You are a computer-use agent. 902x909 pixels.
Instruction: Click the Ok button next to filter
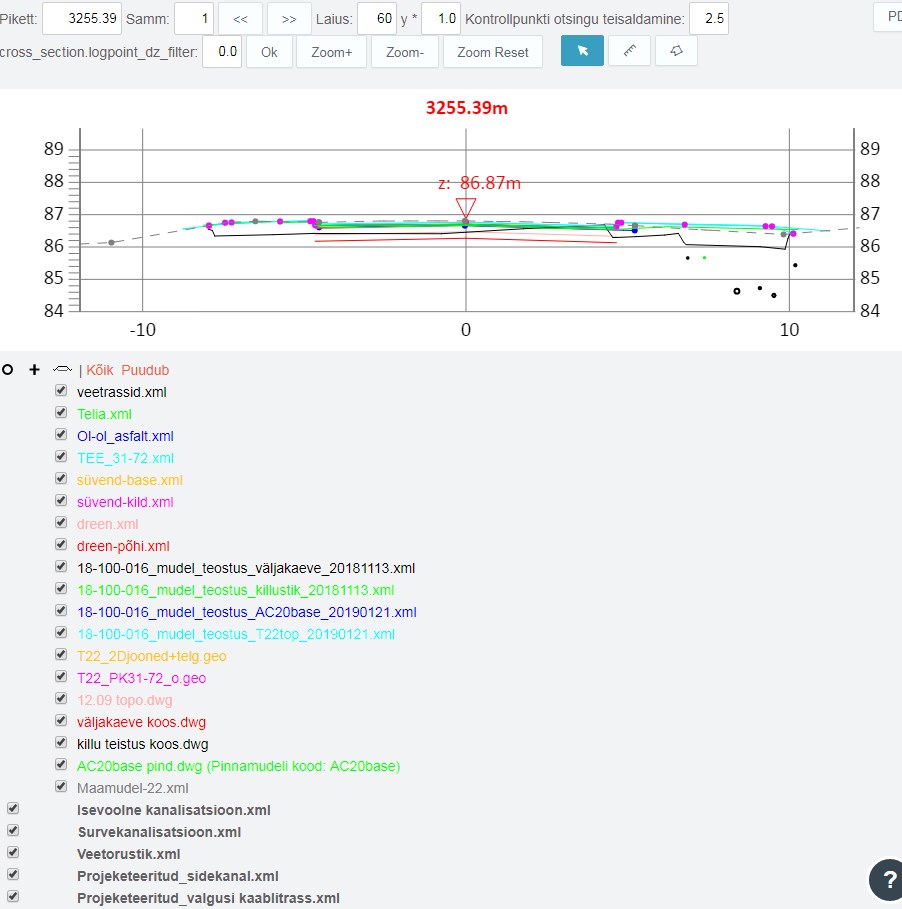pyautogui.click(x=269, y=52)
